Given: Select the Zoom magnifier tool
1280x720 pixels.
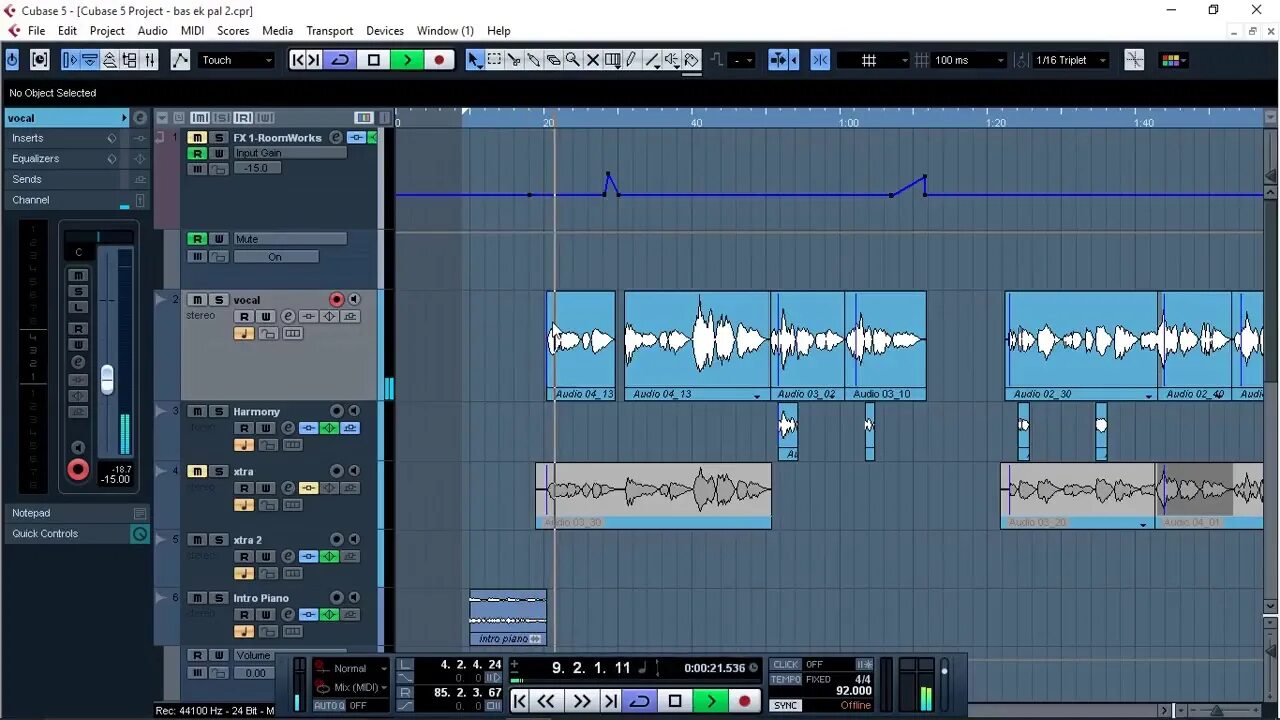Looking at the screenshot, I should coord(573,60).
